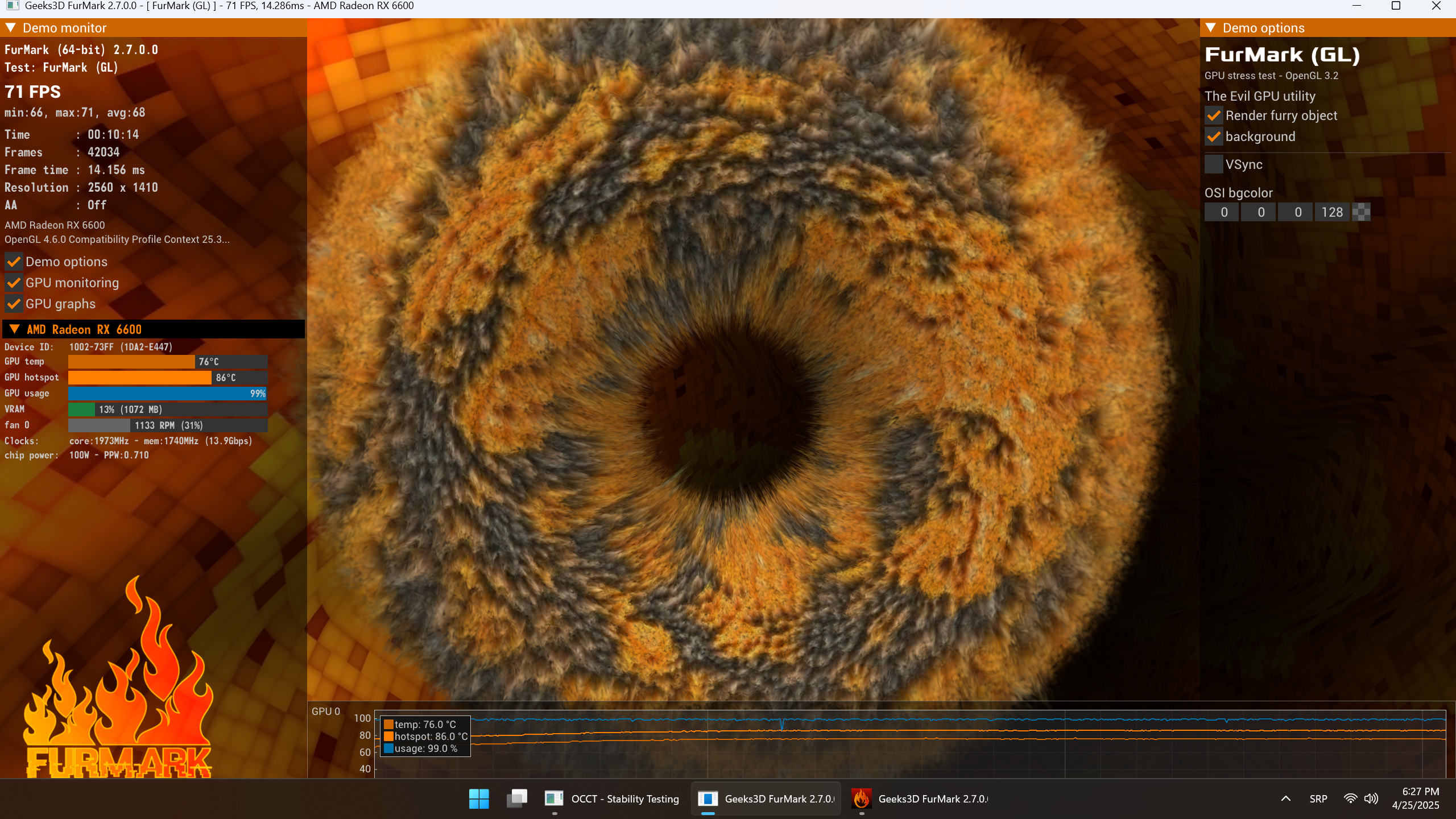Click the 71 FPS readout

[x=32, y=92]
